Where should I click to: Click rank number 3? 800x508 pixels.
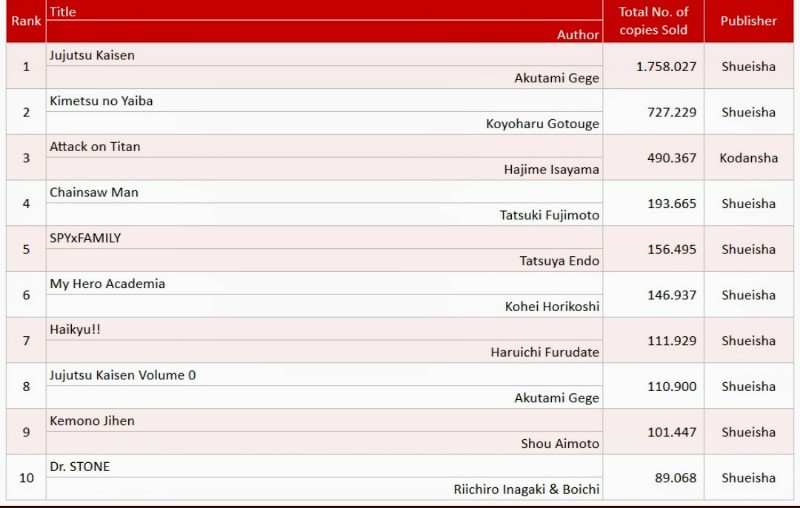27,158
